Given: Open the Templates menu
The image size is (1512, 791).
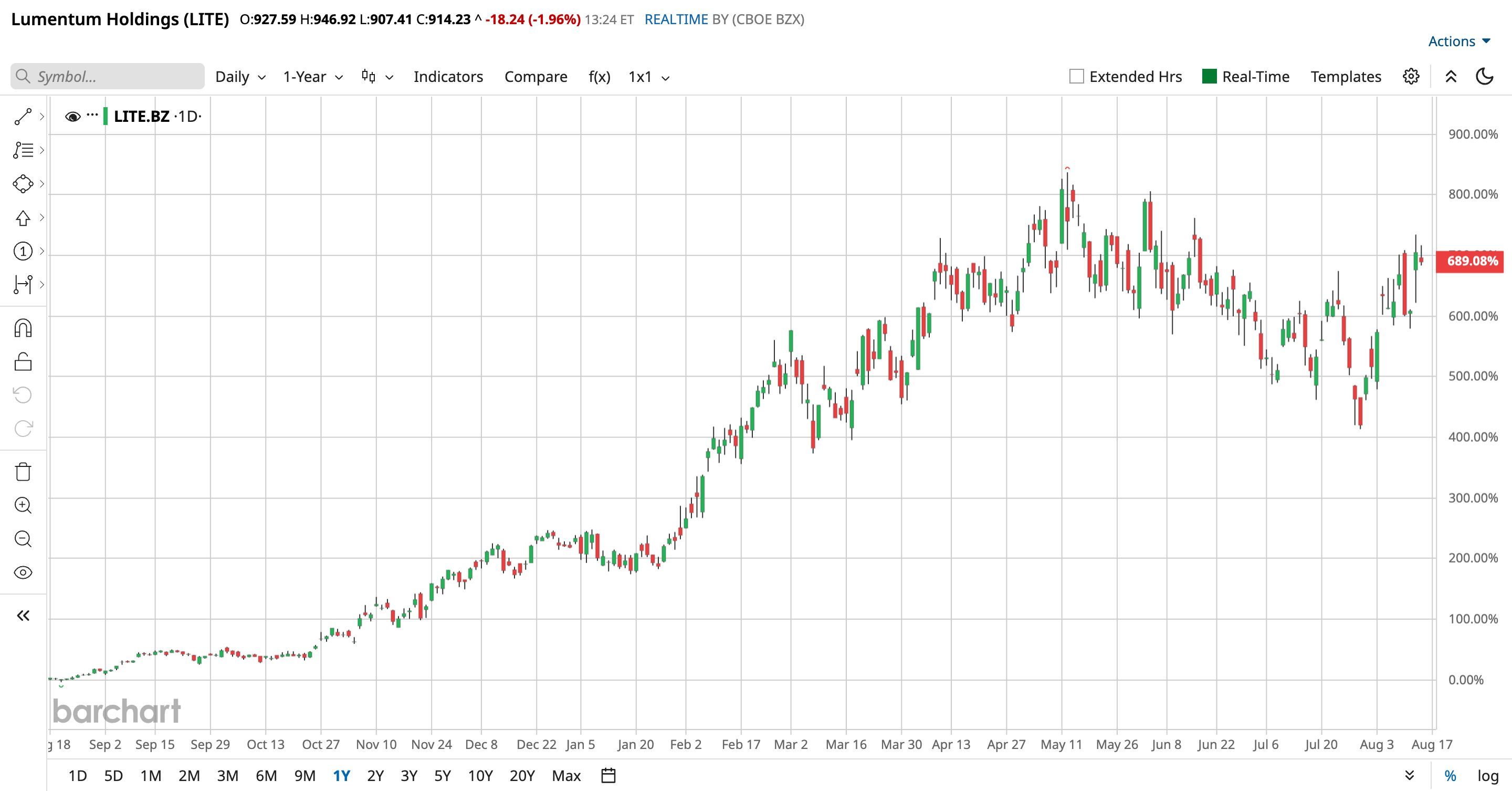Looking at the screenshot, I should click(1346, 77).
